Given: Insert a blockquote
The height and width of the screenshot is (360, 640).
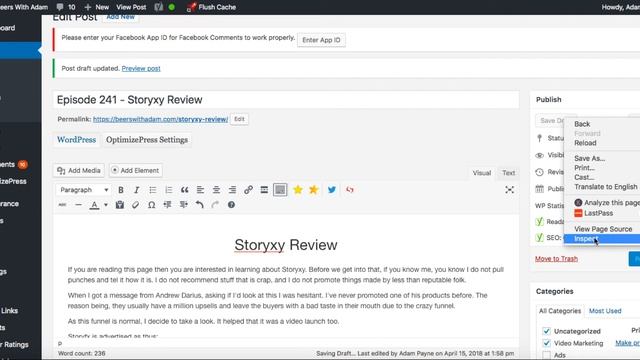Looking at the screenshot, I should (184, 190).
